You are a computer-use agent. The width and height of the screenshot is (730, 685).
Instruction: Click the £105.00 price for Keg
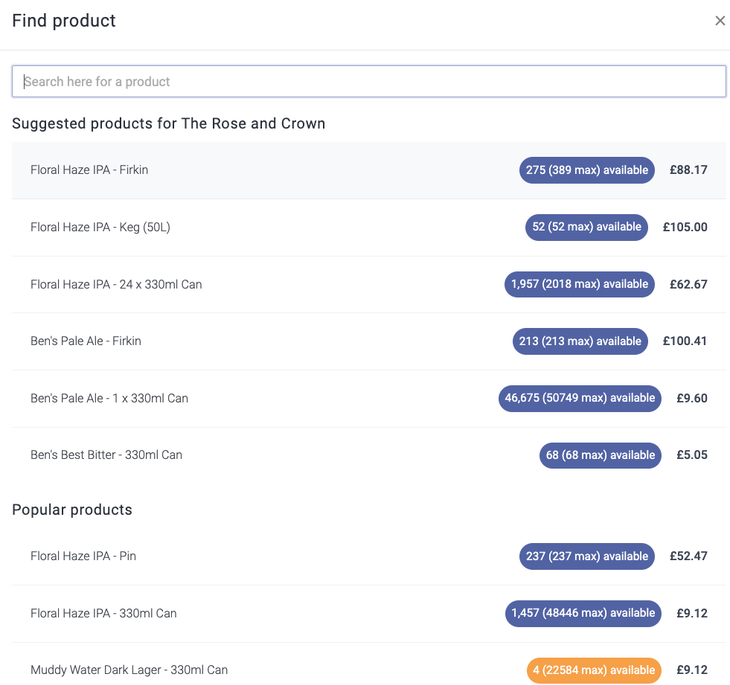point(685,227)
